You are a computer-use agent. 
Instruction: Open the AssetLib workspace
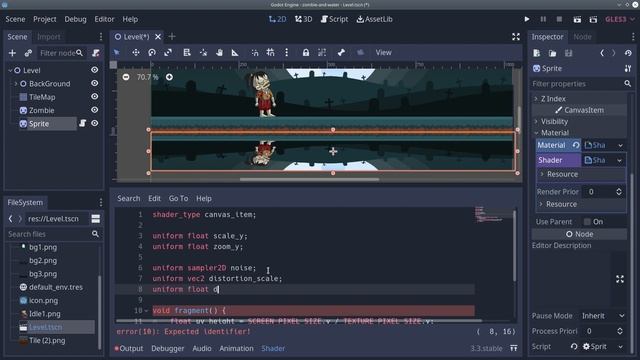point(374,19)
